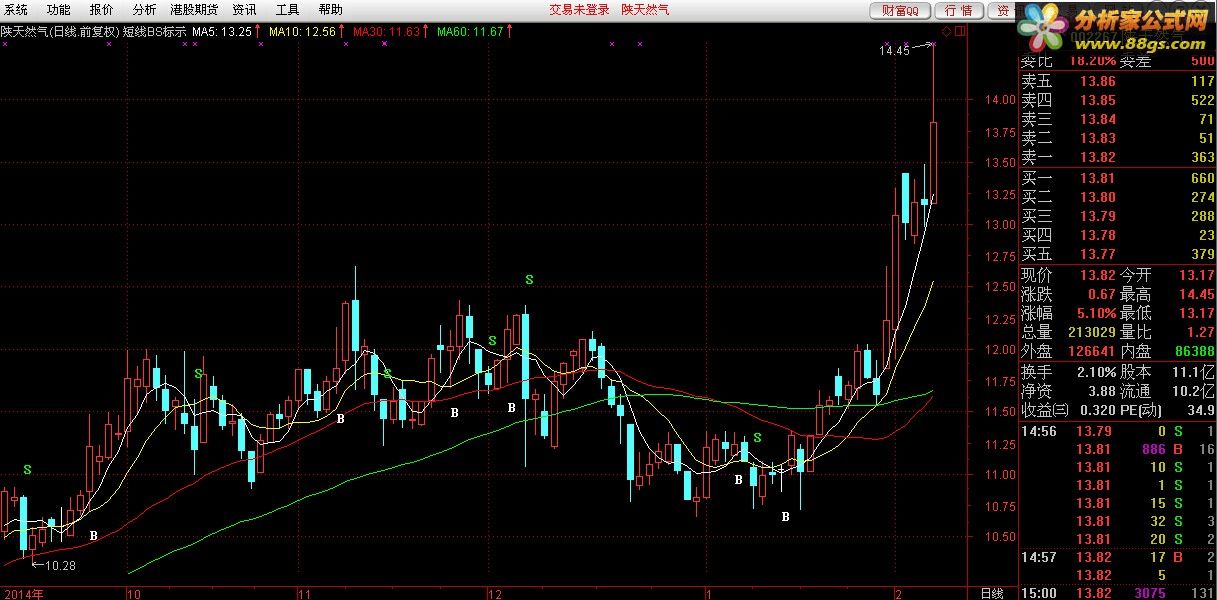The width and height of the screenshot is (1217, 600).
Task: Click the 外盘 126641 value
Action: 1091,351
